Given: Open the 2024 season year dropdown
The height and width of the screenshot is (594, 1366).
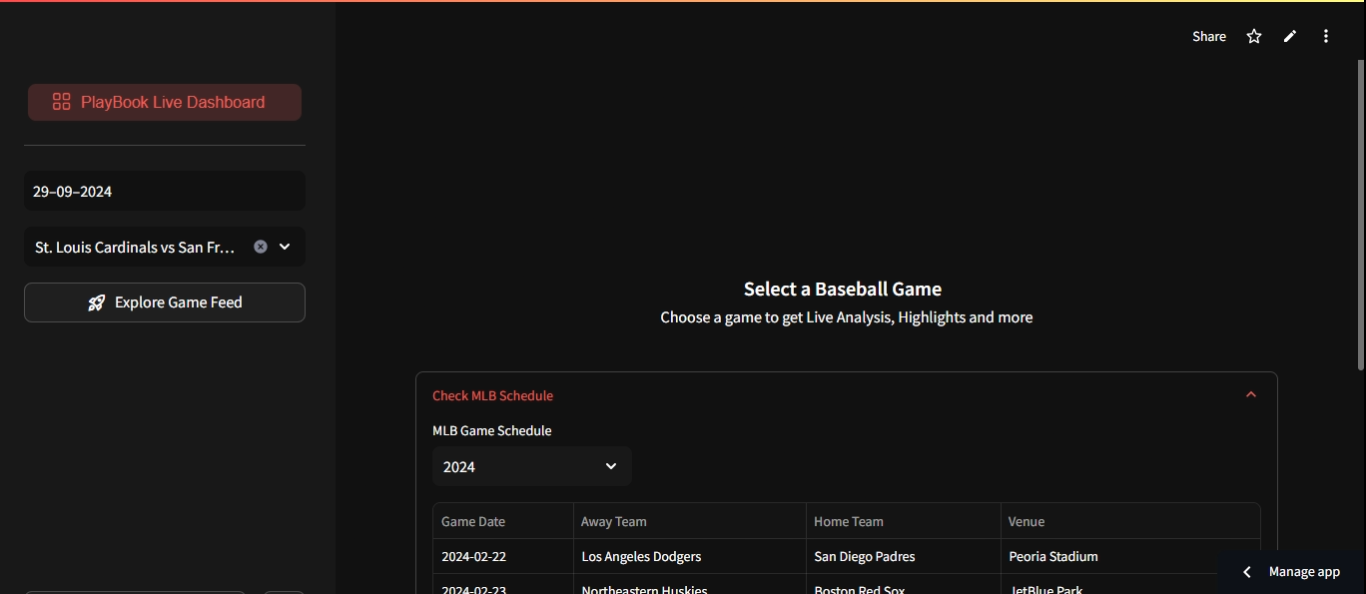Looking at the screenshot, I should [x=532, y=466].
